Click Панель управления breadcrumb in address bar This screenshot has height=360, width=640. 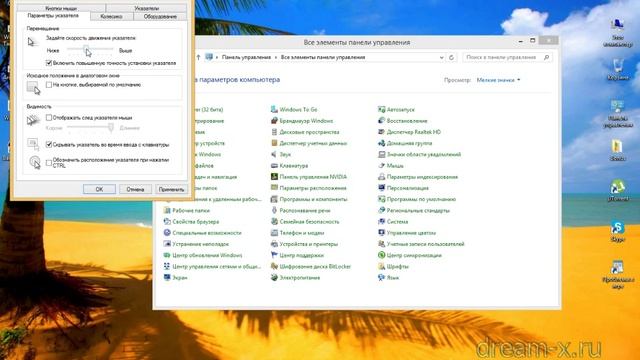click(246, 58)
